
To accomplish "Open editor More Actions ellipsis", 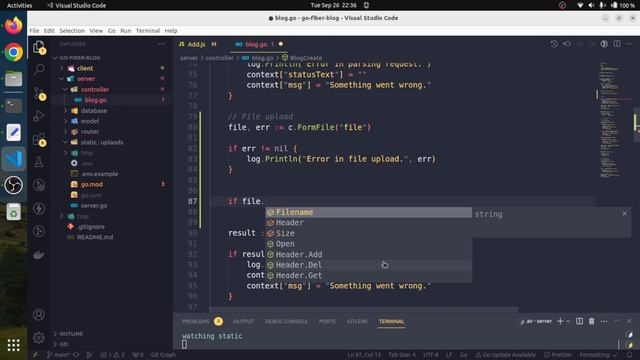I will (629, 44).
